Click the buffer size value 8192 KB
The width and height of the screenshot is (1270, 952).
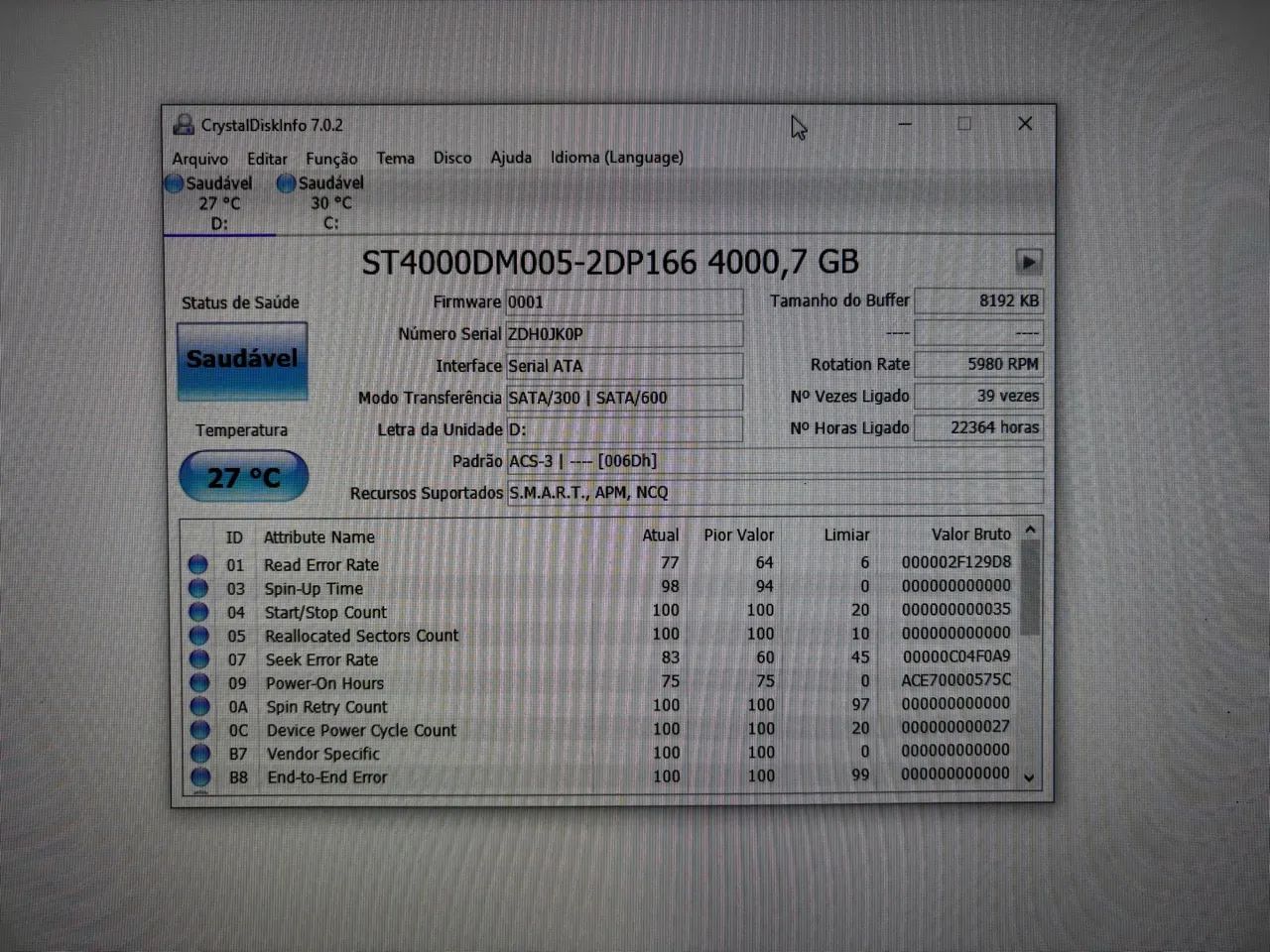[x=978, y=300]
